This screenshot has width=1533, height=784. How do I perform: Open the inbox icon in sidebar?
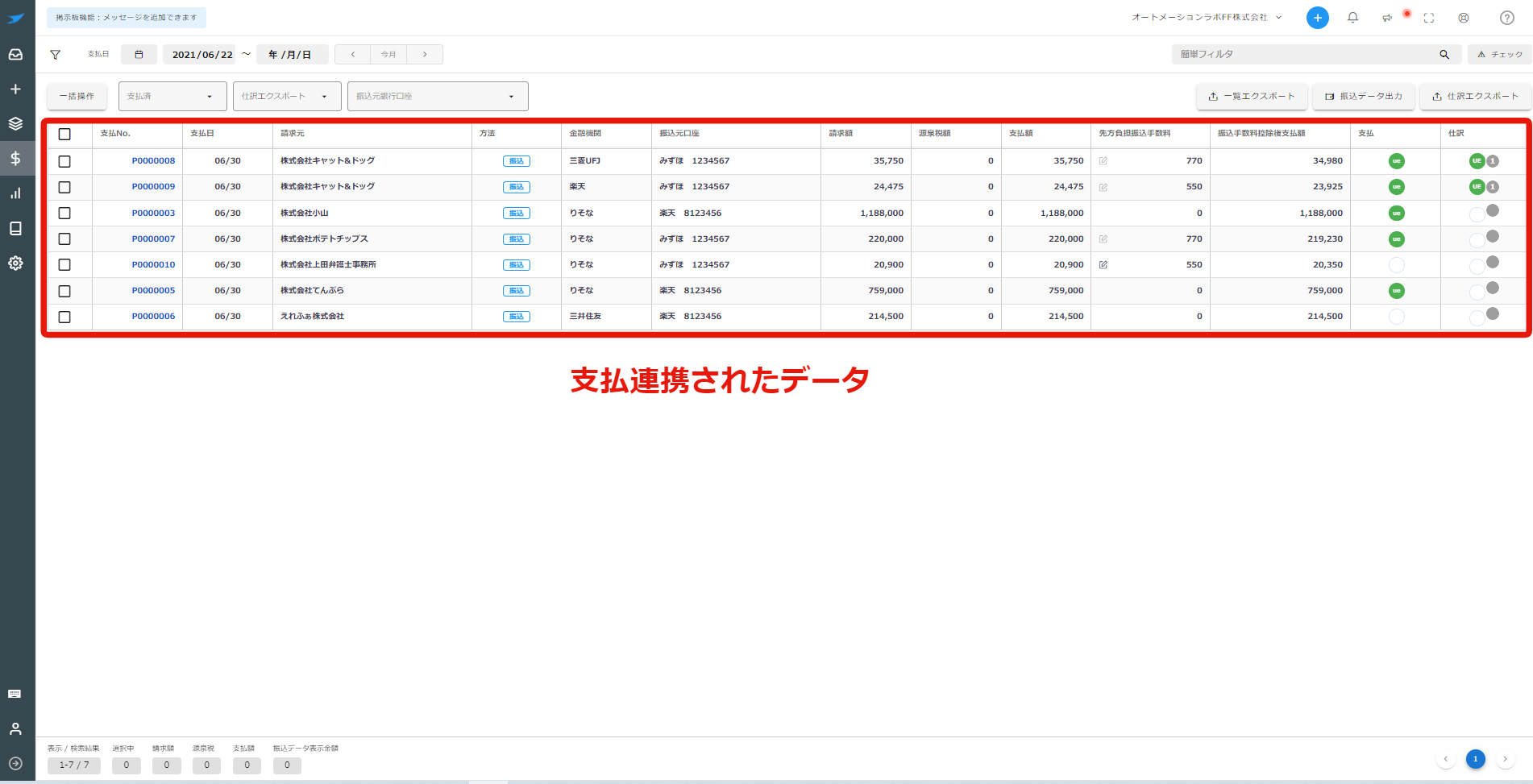(15, 55)
